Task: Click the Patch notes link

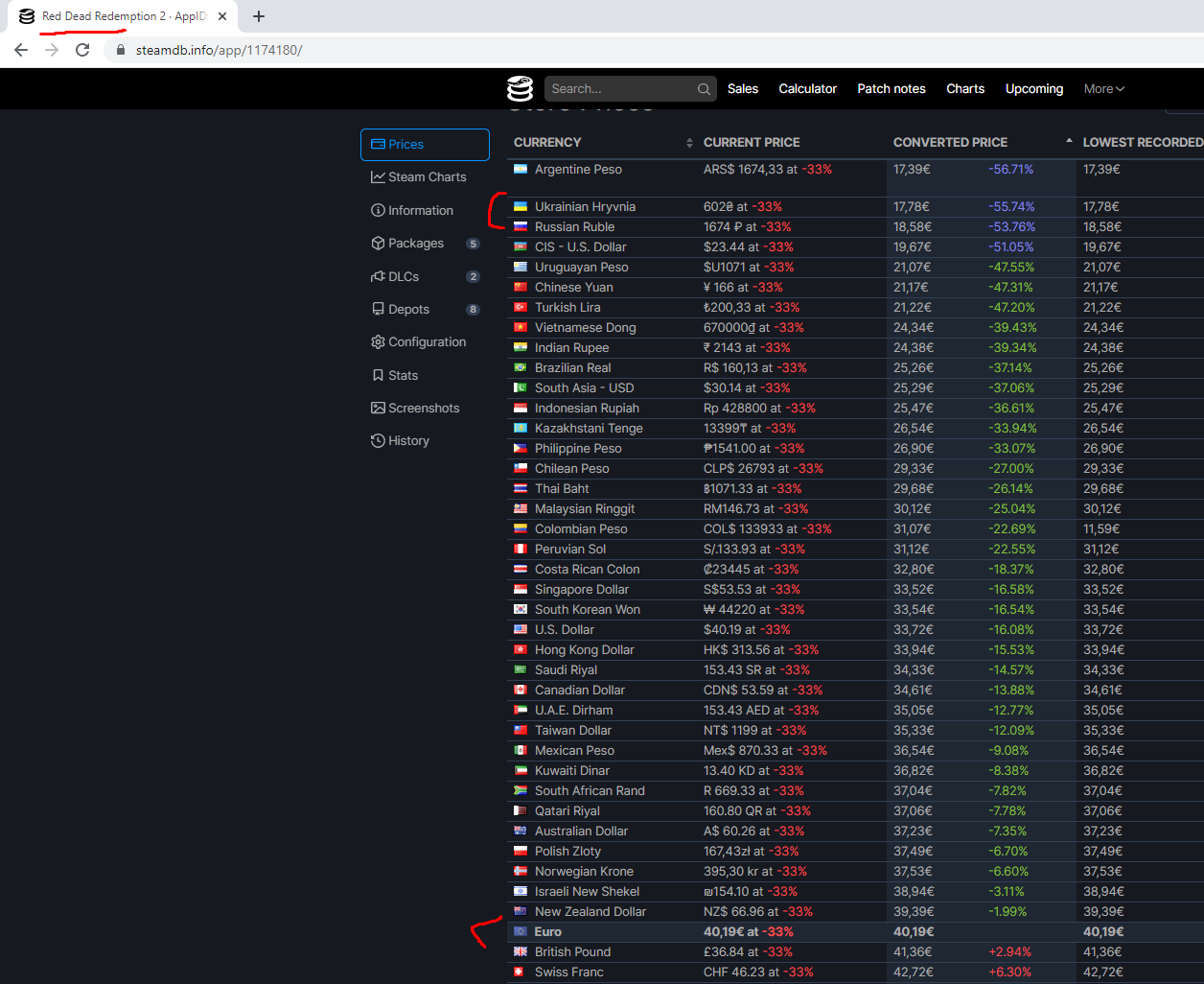Action: point(891,89)
